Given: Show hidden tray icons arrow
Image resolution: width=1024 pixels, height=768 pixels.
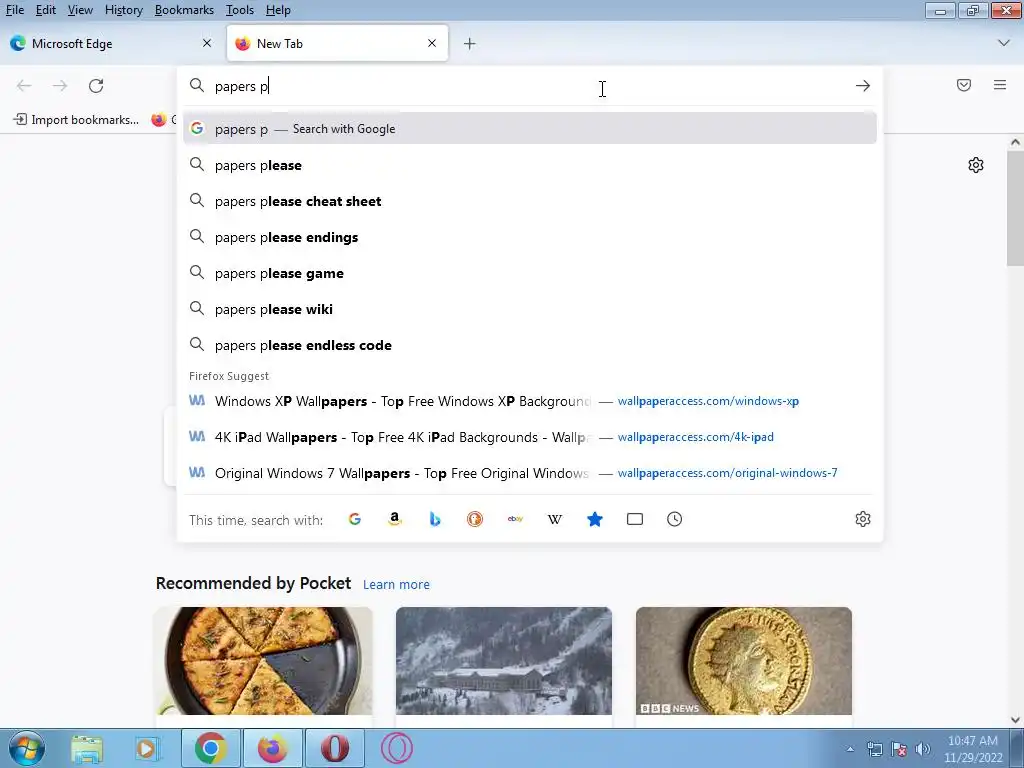Looking at the screenshot, I should 850,749.
